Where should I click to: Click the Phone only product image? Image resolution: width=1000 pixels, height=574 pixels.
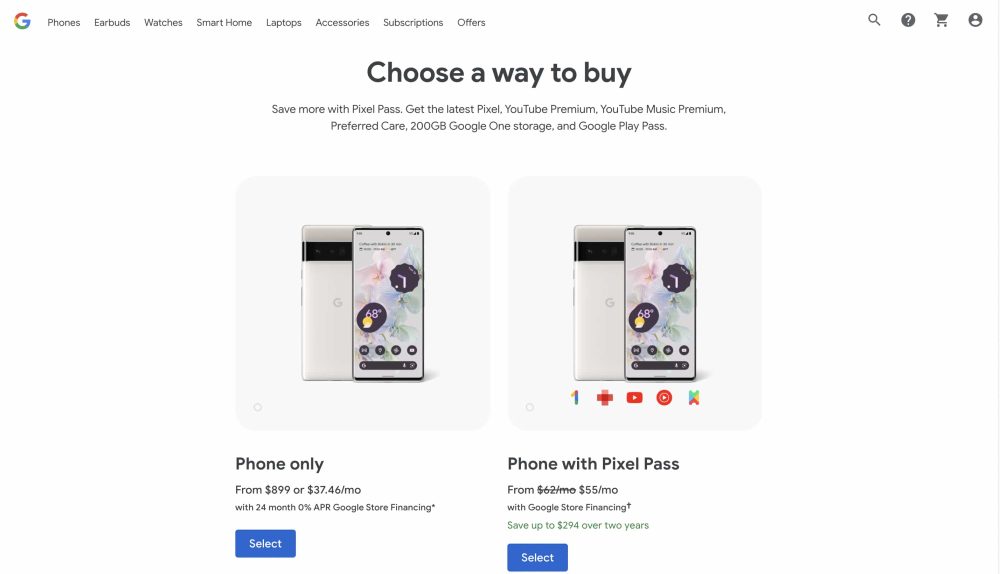point(363,303)
